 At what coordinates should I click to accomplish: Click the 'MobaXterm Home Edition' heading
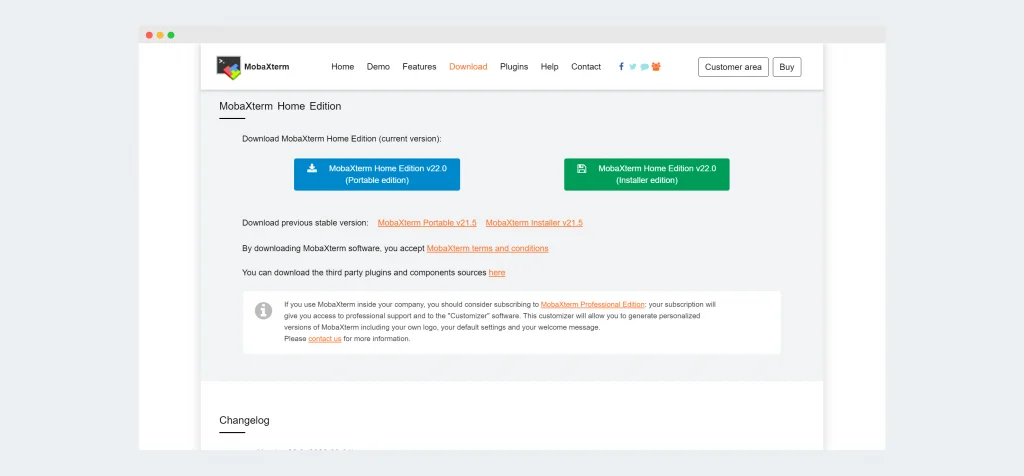click(x=280, y=106)
